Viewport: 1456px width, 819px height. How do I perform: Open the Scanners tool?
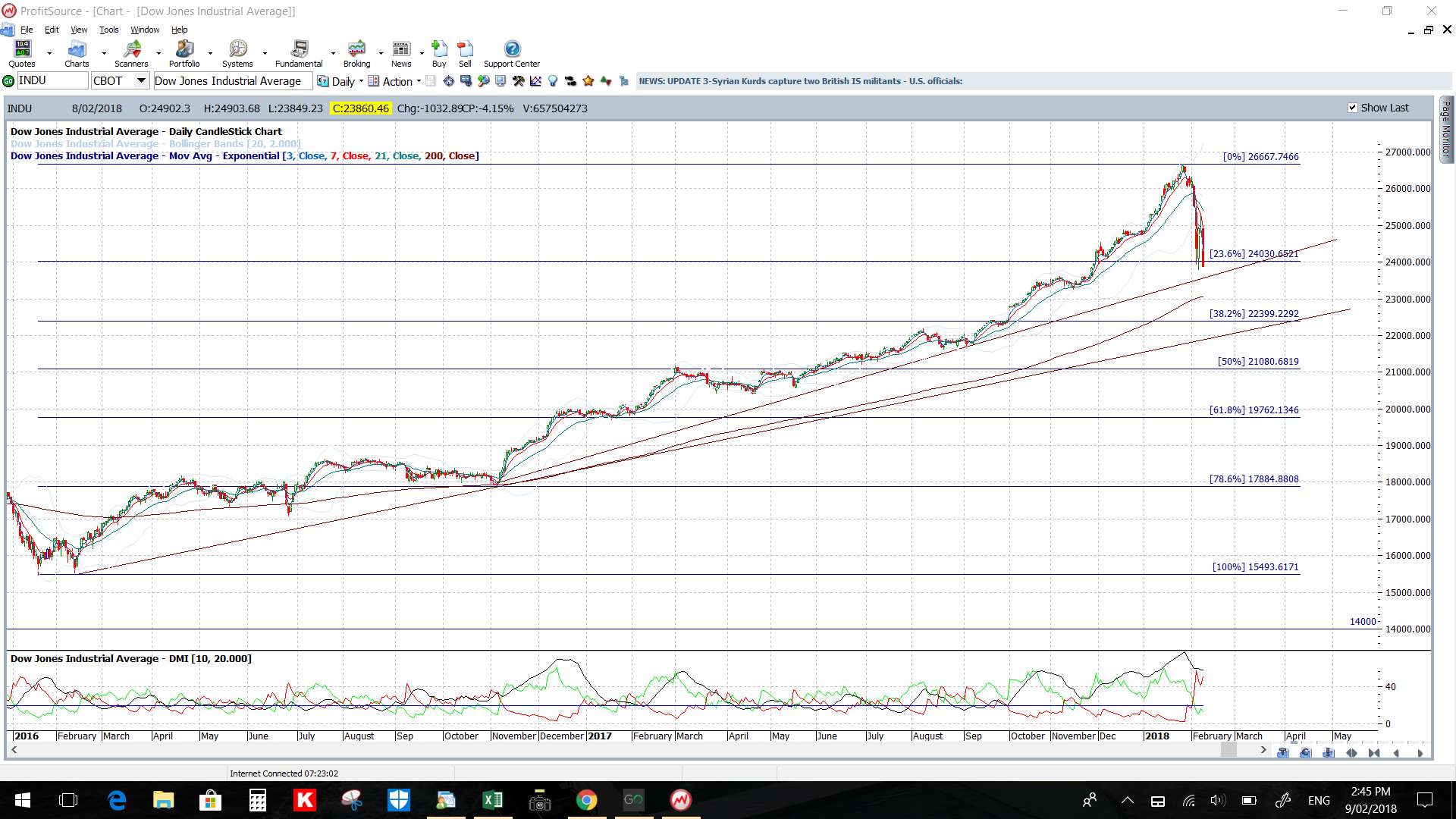[131, 54]
